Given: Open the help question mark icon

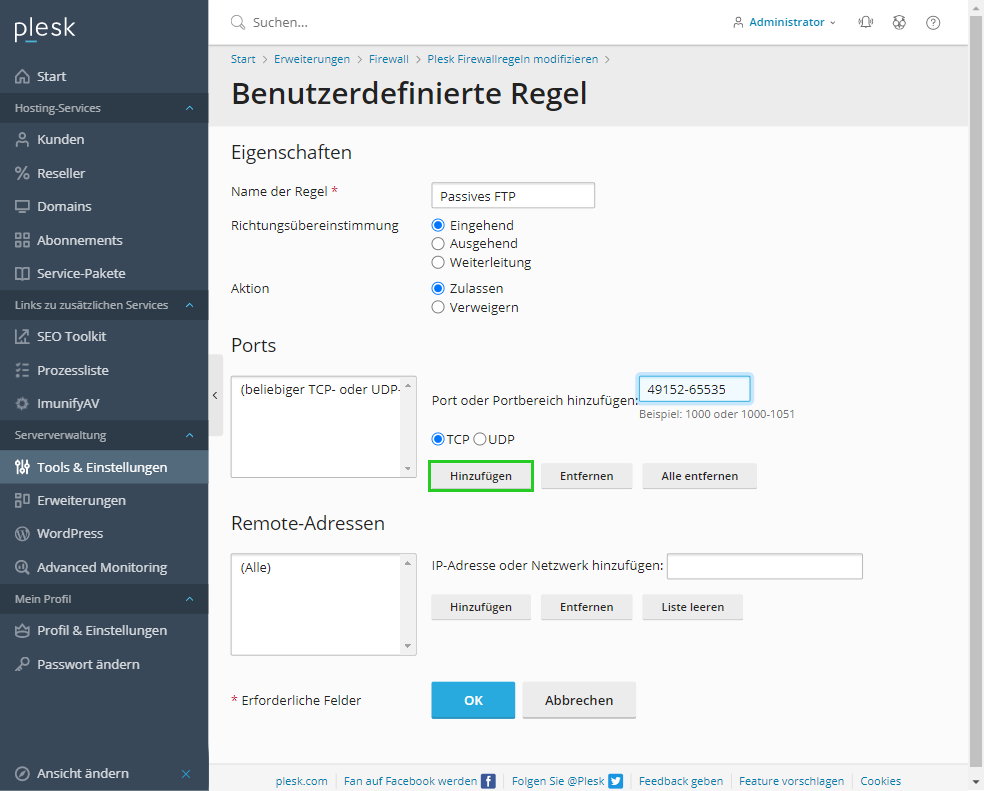Looking at the screenshot, I should [933, 23].
